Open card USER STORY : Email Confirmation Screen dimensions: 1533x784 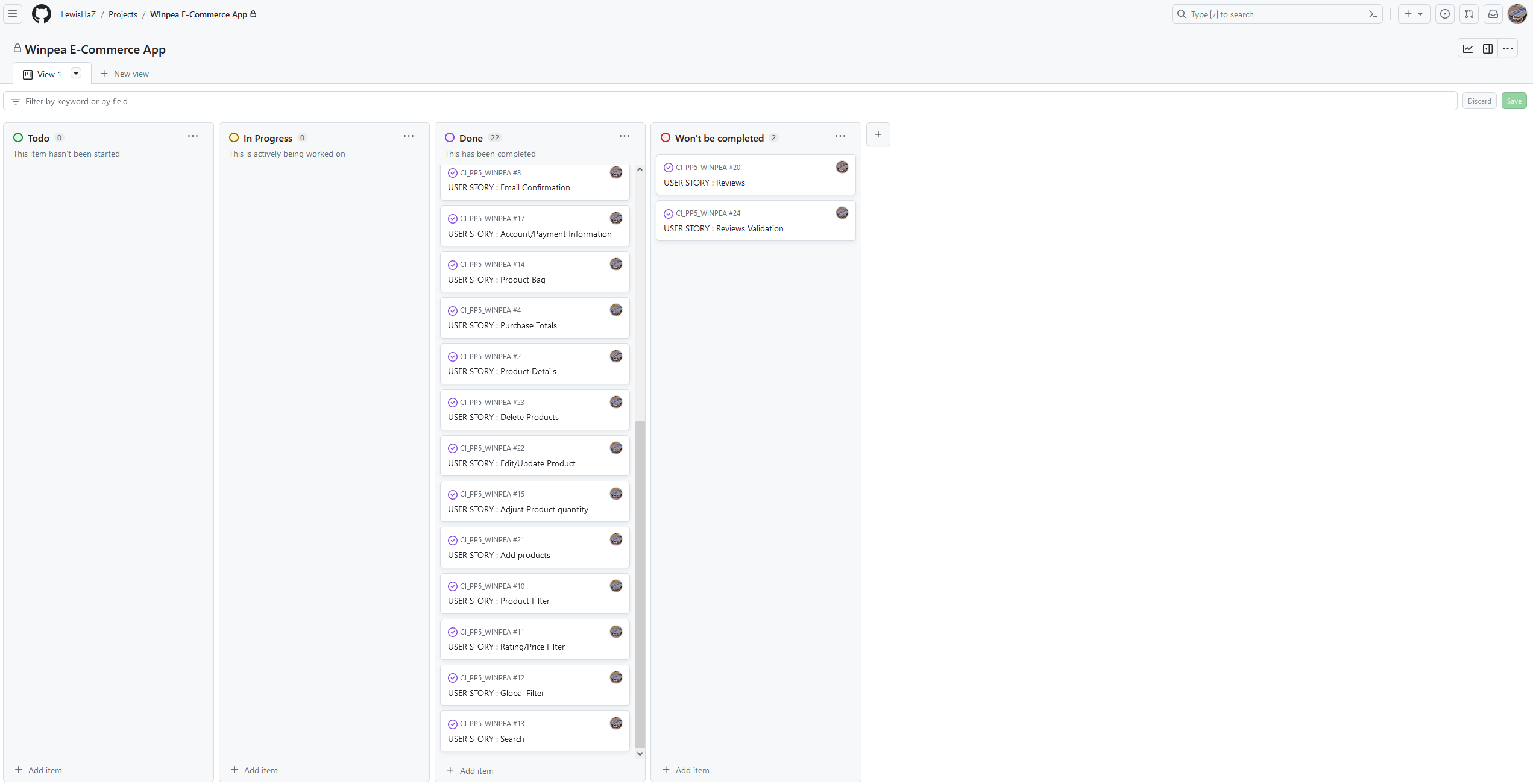pos(509,187)
